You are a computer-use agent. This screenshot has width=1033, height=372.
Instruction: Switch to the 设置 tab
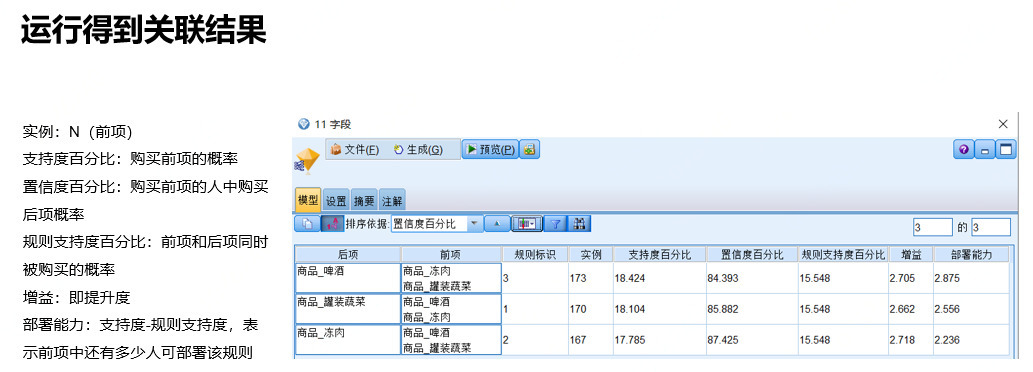(337, 200)
